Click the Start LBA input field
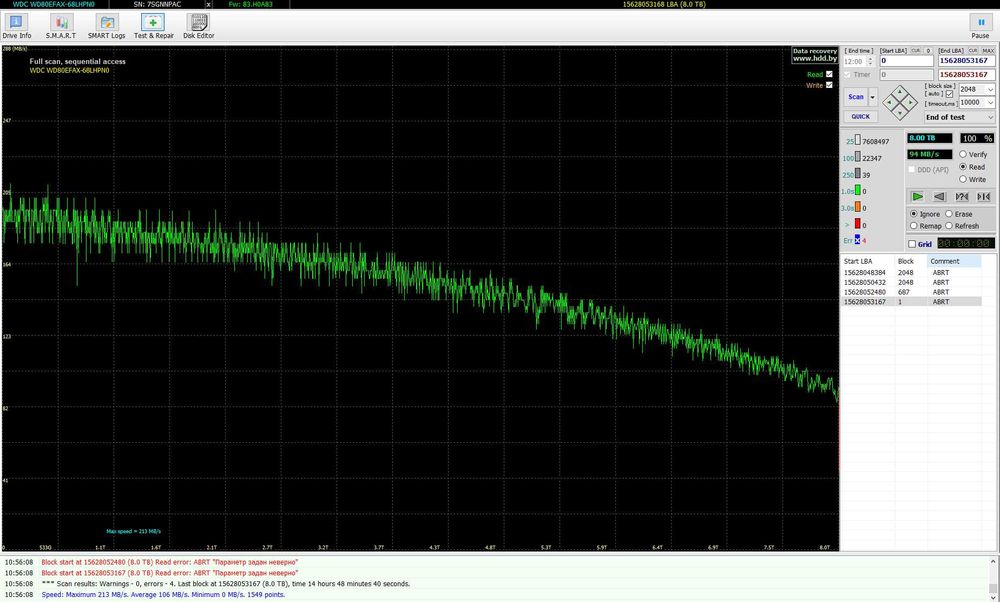 point(905,60)
